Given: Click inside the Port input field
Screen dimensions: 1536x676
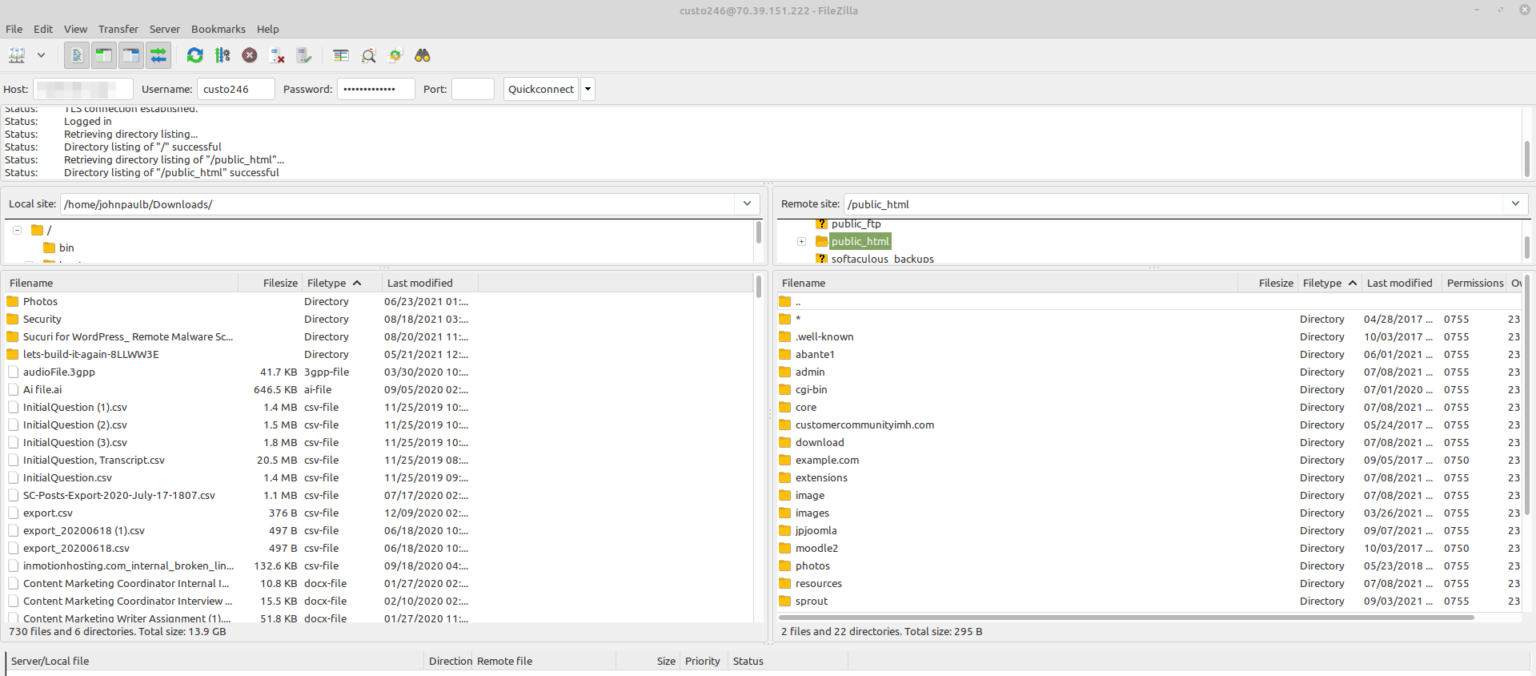Looking at the screenshot, I should [473, 88].
